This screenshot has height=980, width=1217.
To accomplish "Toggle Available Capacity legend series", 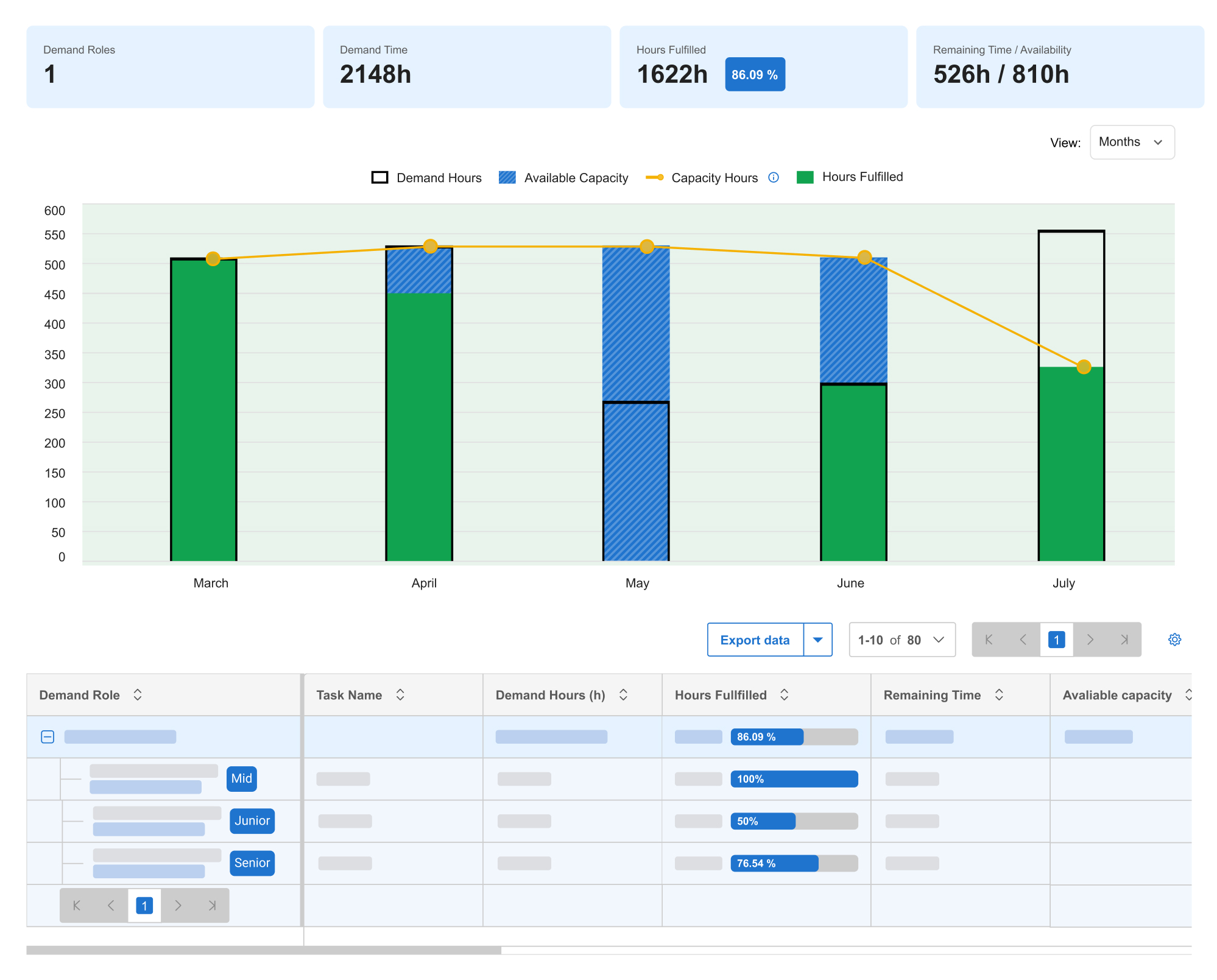I will (x=563, y=178).
